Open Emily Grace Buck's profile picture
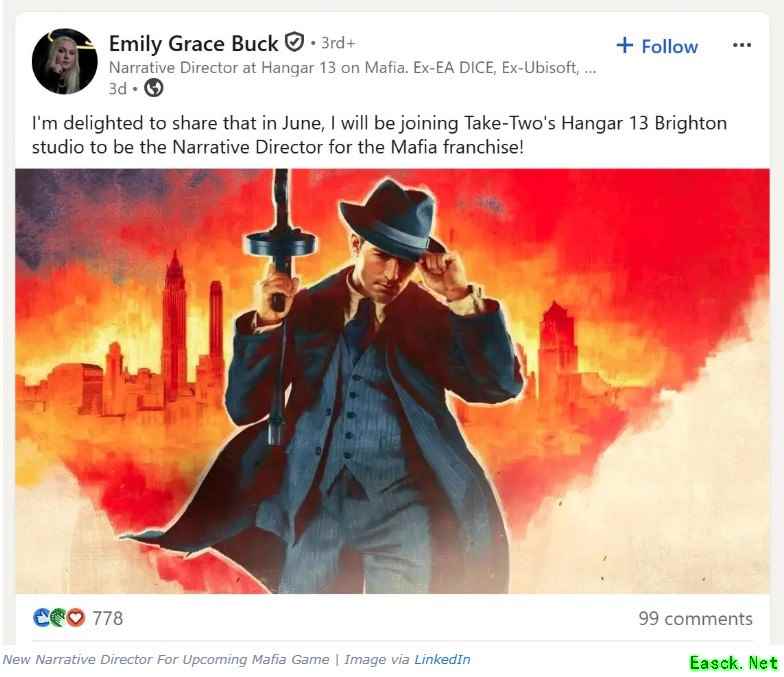The width and height of the screenshot is (784, 677). [x=64, y=62]
